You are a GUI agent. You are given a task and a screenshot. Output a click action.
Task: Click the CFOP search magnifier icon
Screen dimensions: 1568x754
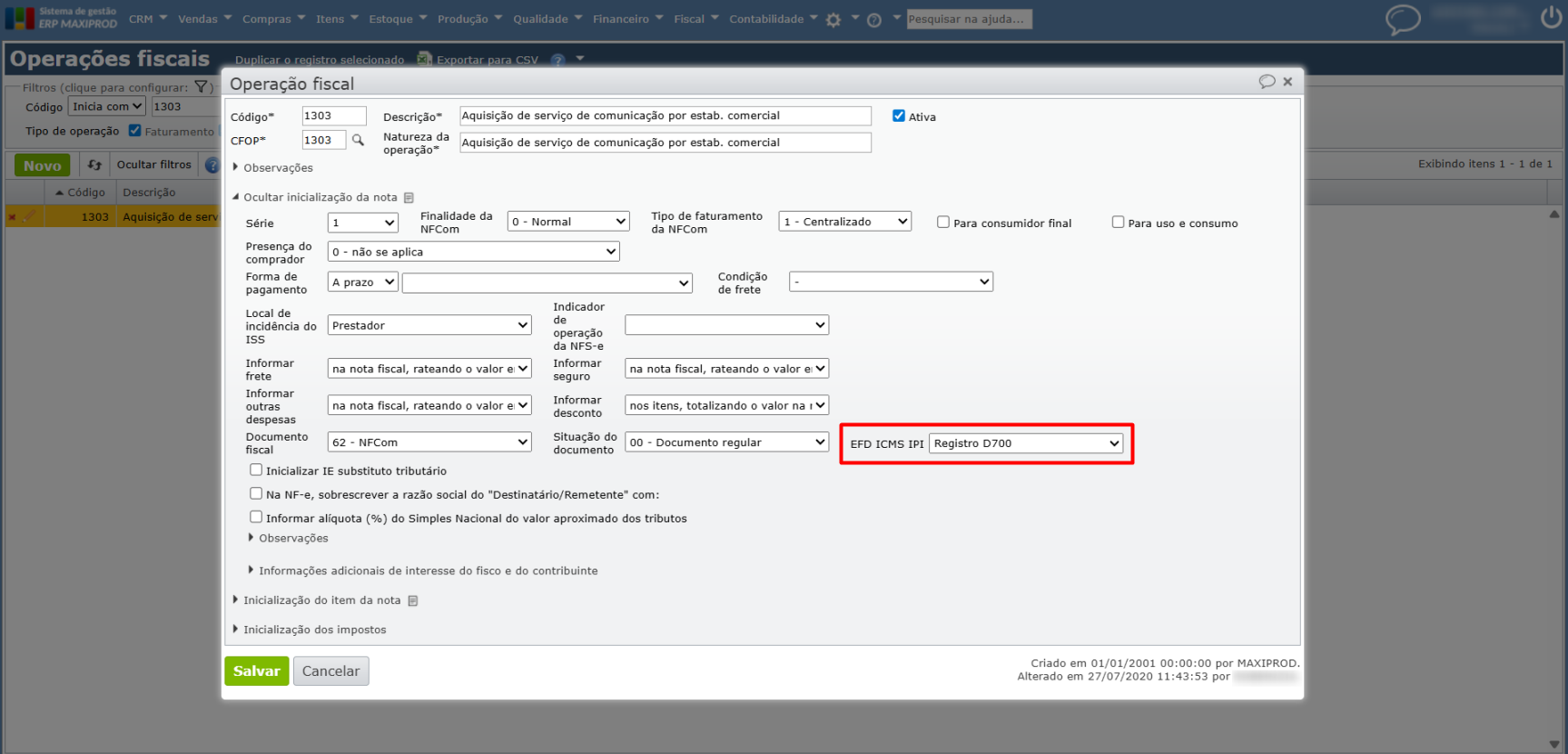358,140
